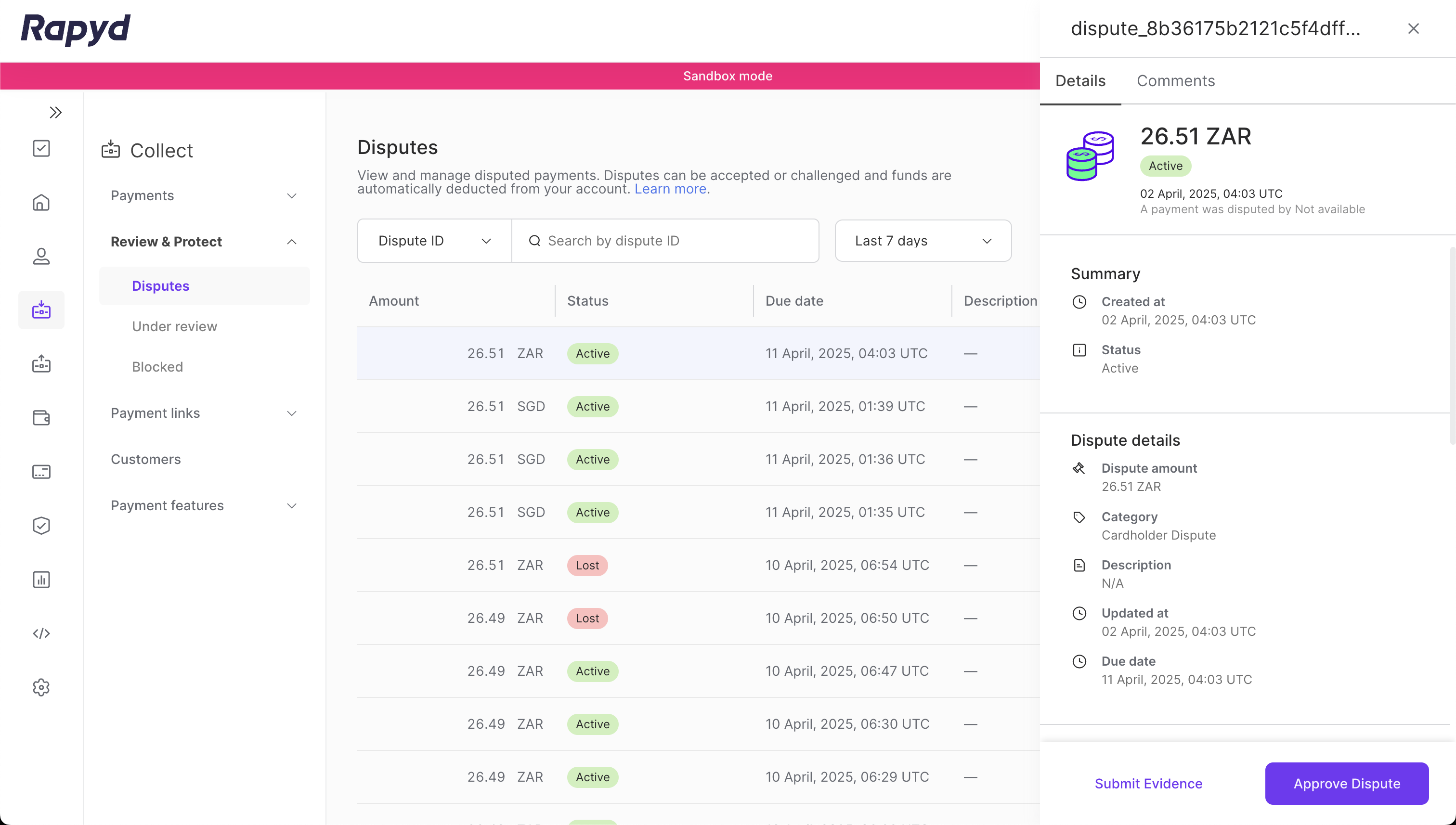Open the Developers code sidebar icon
This screenshot has width=1456, height=825.
[41, 633]
